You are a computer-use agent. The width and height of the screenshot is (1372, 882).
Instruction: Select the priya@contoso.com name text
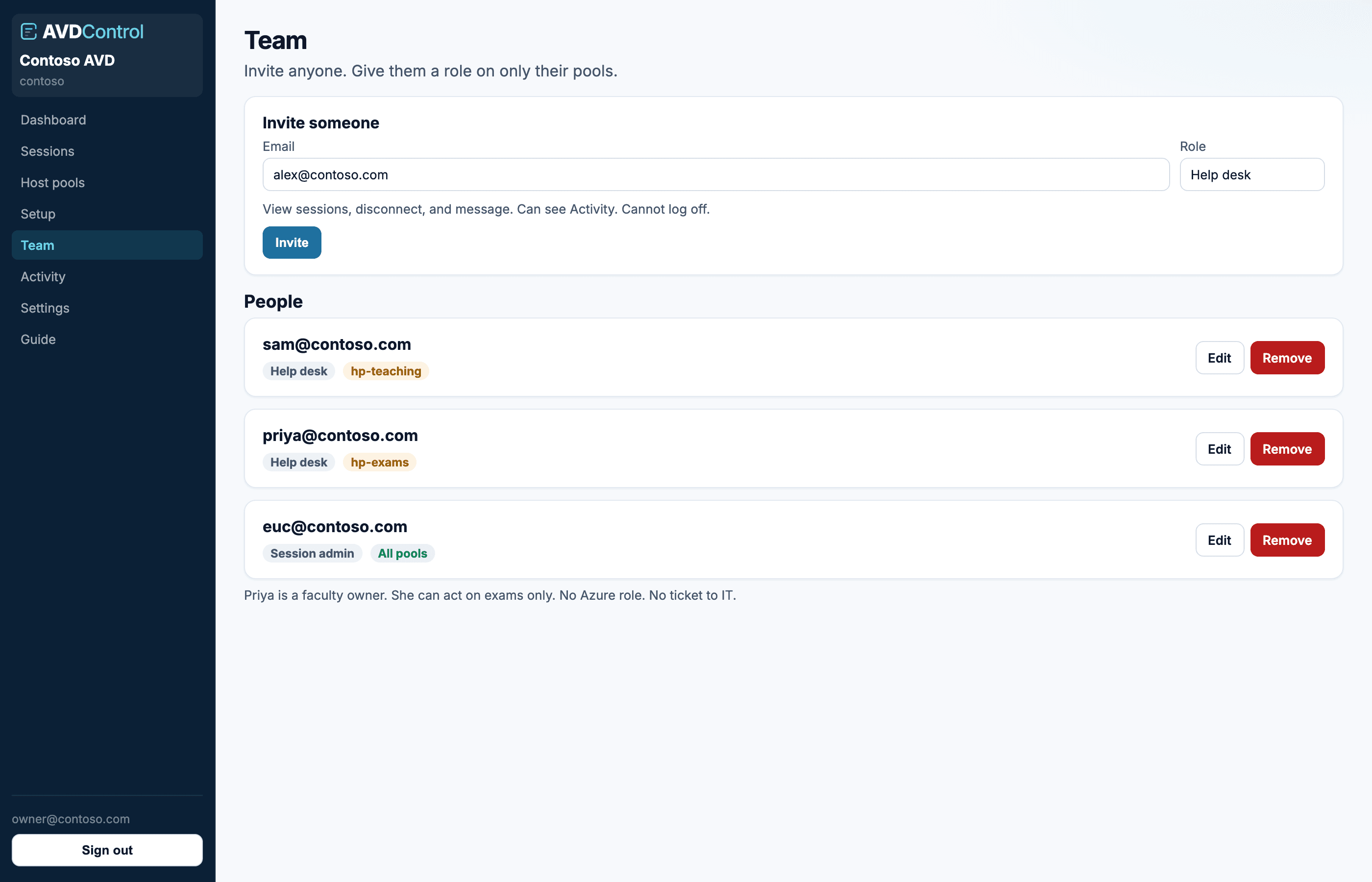(x=340, y=436)
